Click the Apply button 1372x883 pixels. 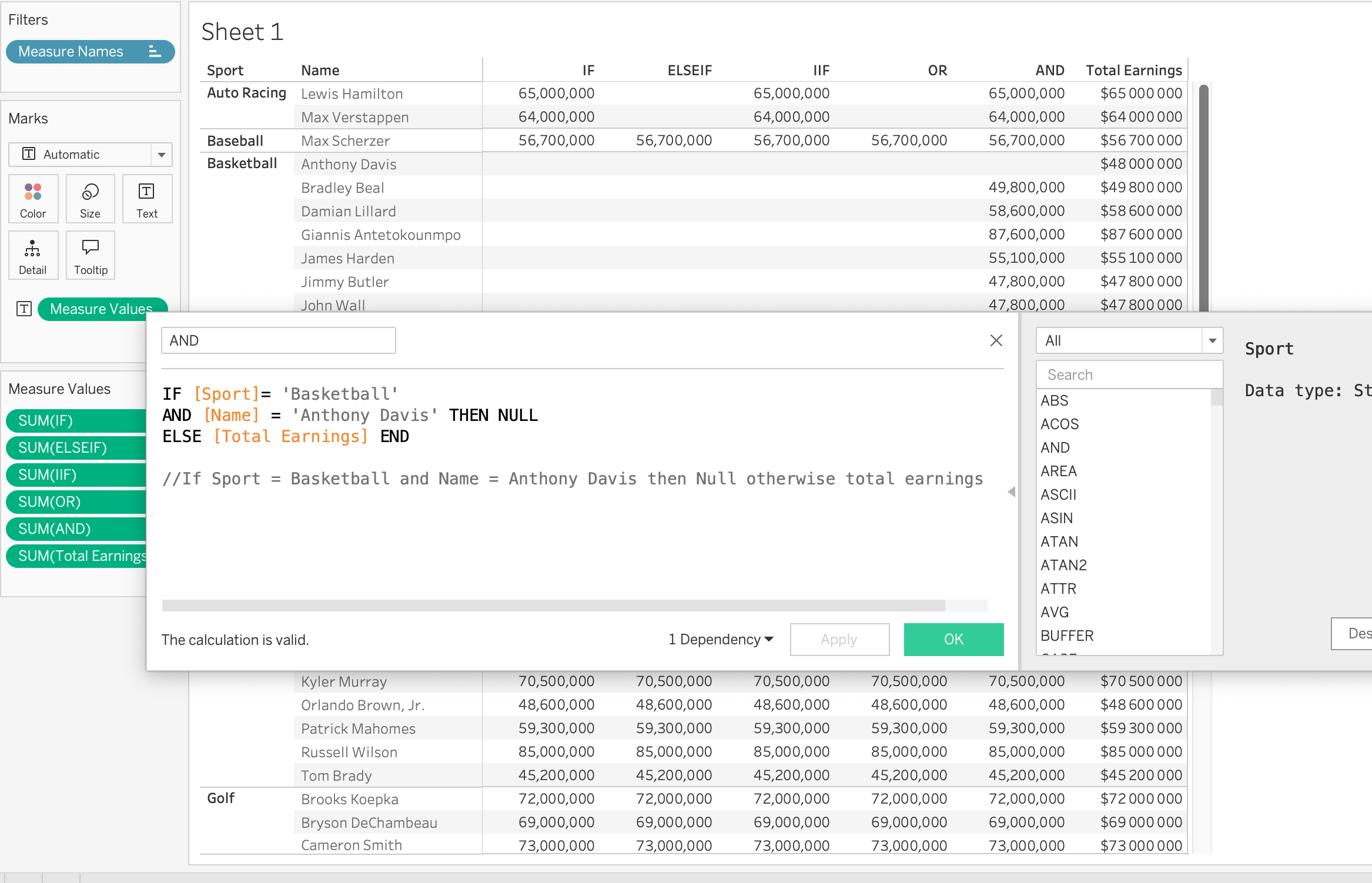click(x=839, y=639)
